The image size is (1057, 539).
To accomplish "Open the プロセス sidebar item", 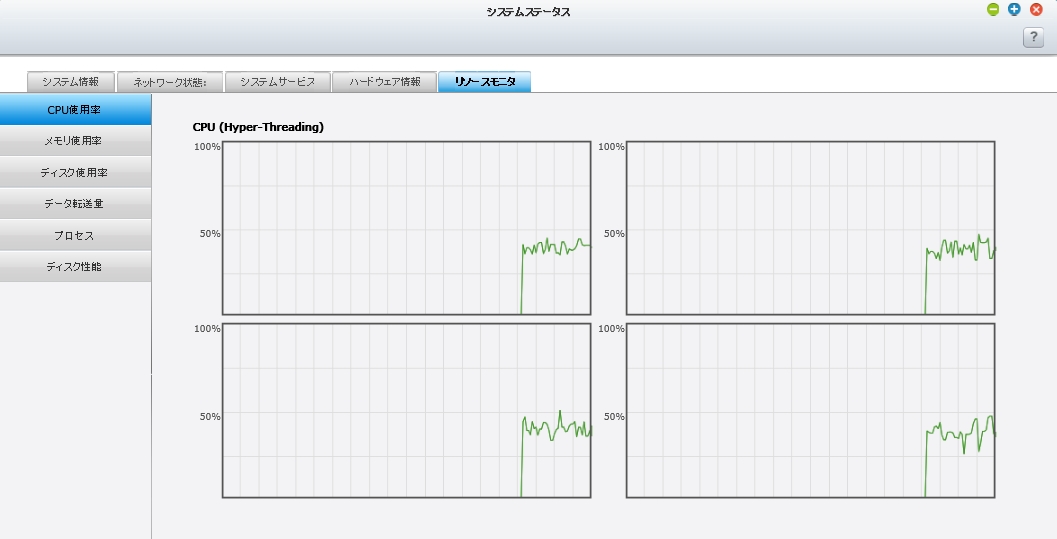I will (75, 235).
